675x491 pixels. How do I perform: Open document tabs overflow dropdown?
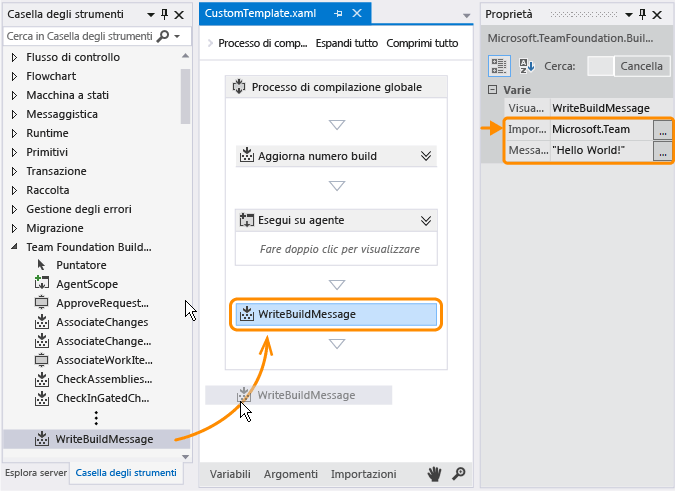(x=466, y=15)
